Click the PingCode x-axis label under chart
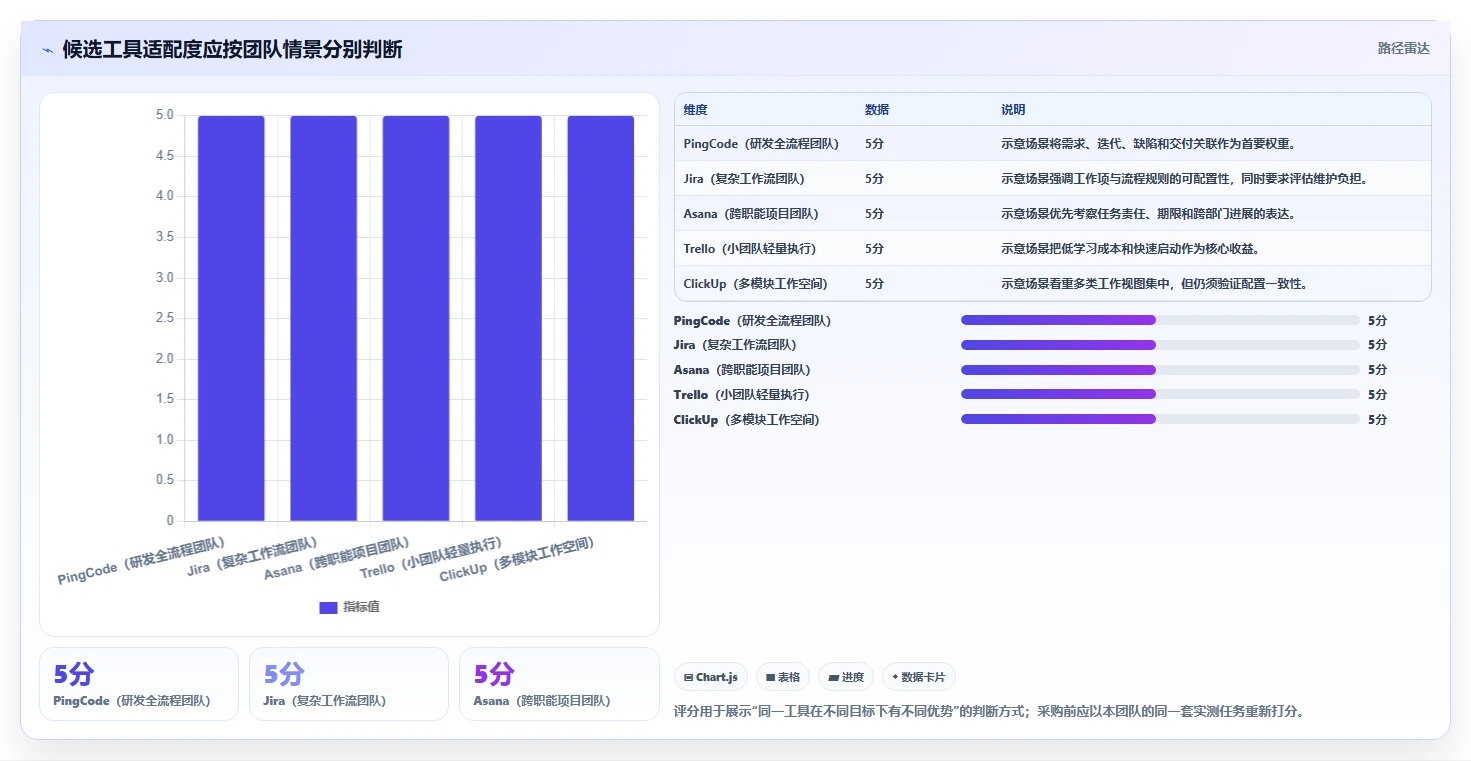1471x761 pixels. pyautogui.click(x=141, y=560)
